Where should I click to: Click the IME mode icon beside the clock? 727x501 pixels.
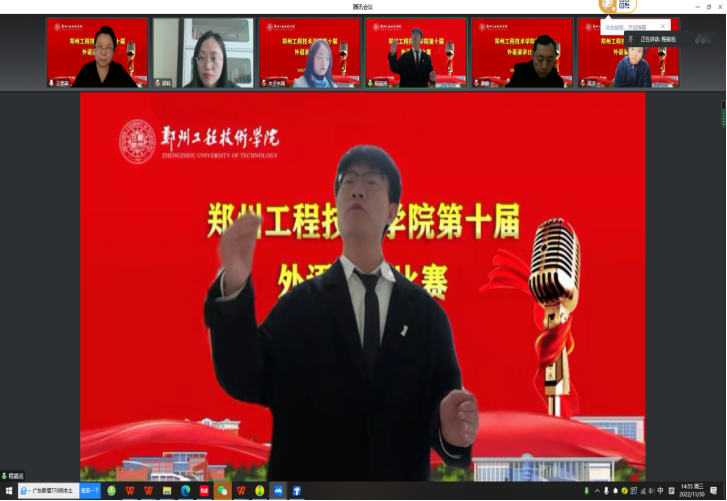671,491
